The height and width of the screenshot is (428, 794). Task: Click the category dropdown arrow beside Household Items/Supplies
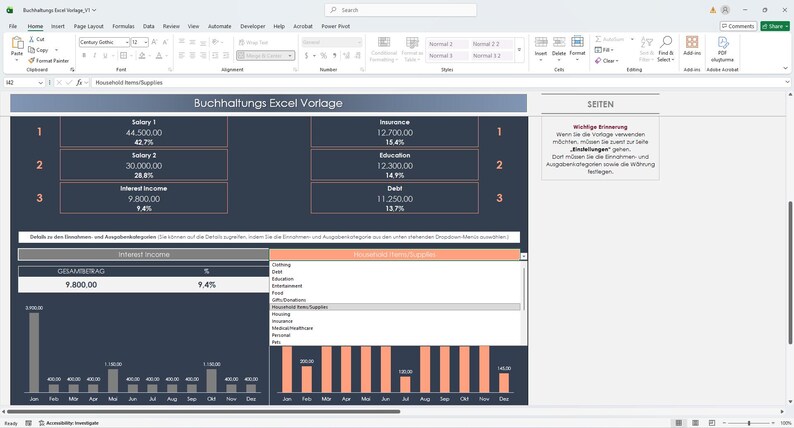pos(524,256)
